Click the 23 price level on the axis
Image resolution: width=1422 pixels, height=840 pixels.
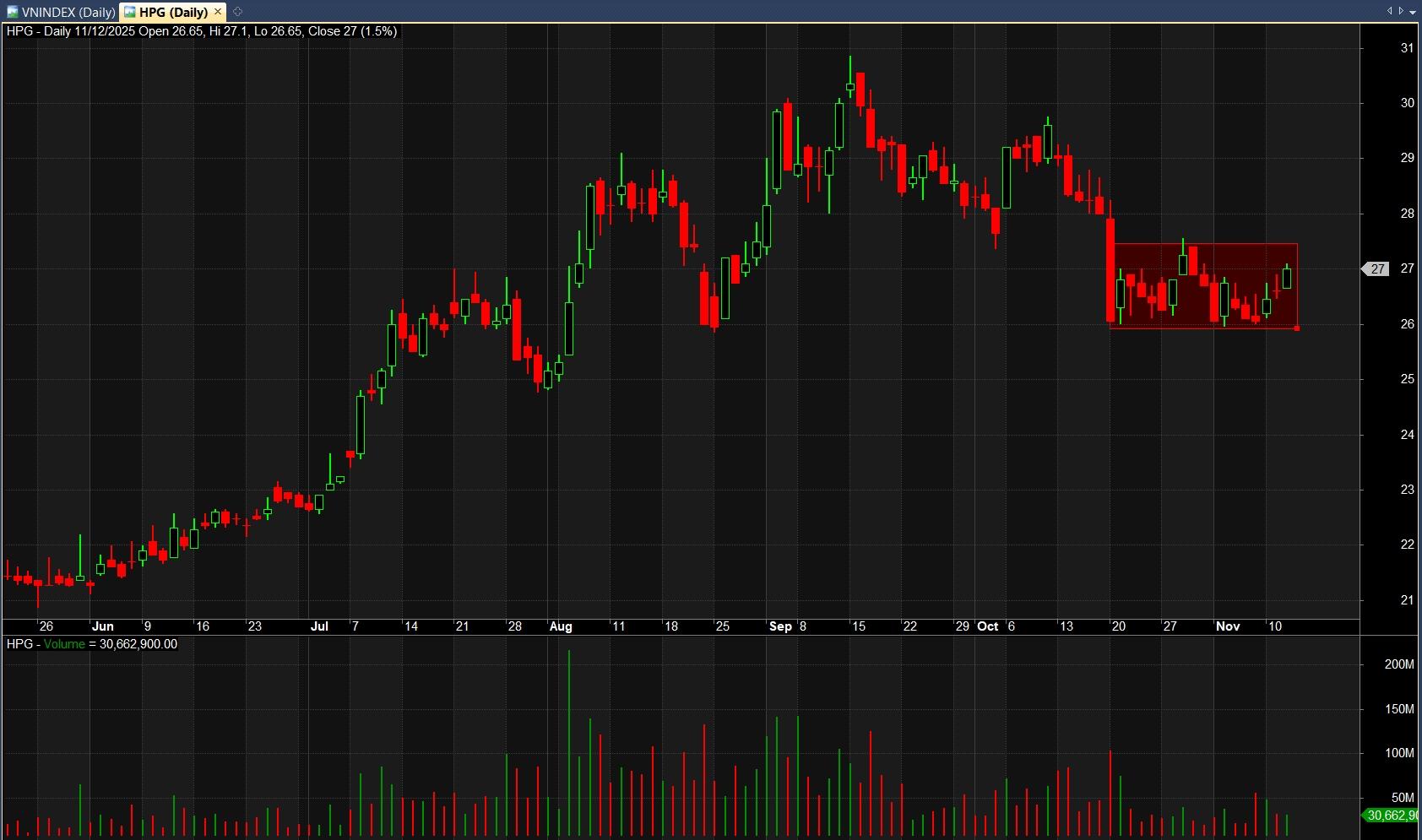pyautogui.click(x=1407, y=490)
